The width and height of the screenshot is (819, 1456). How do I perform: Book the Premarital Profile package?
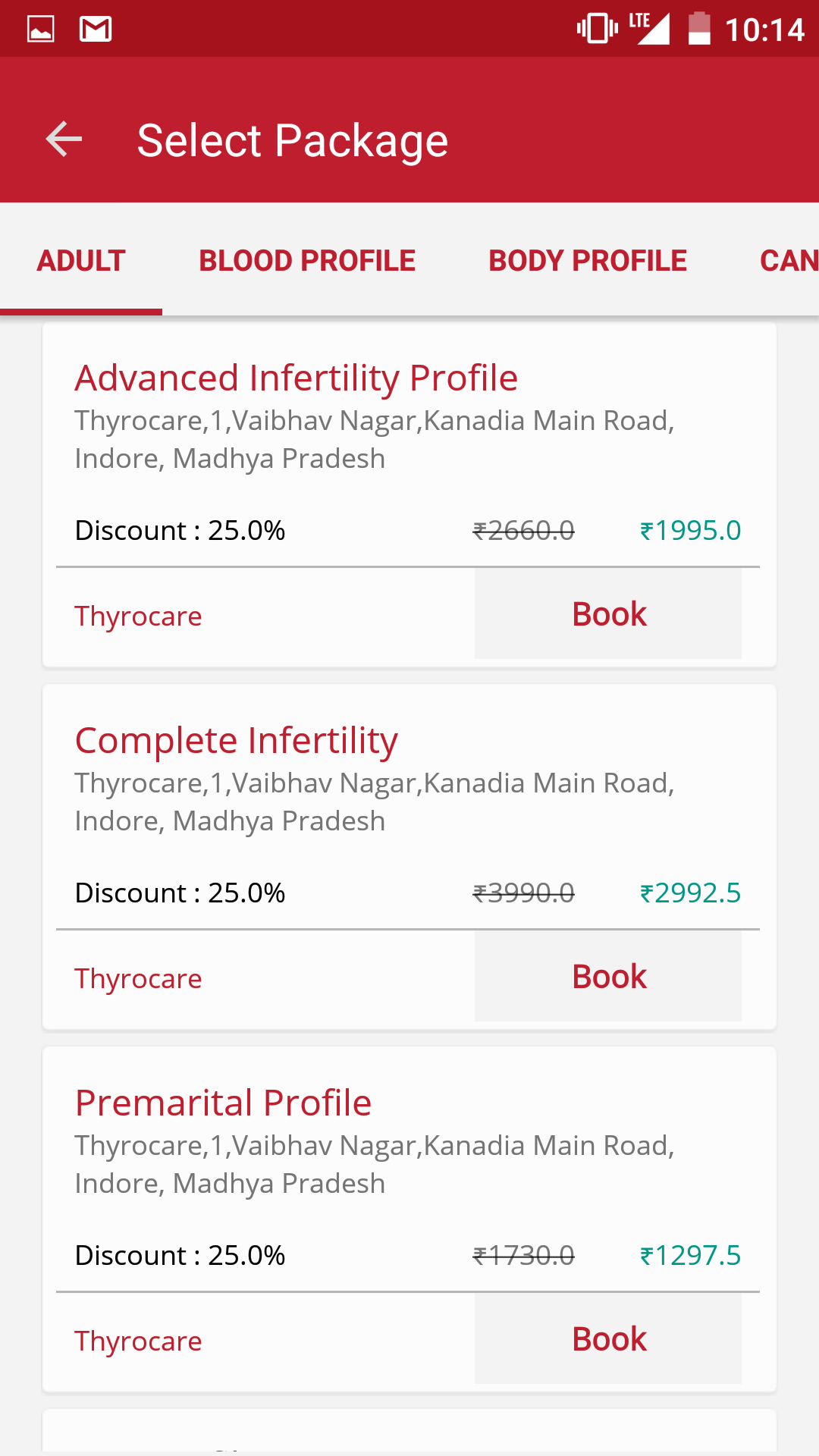click(x=608, y=1339)
